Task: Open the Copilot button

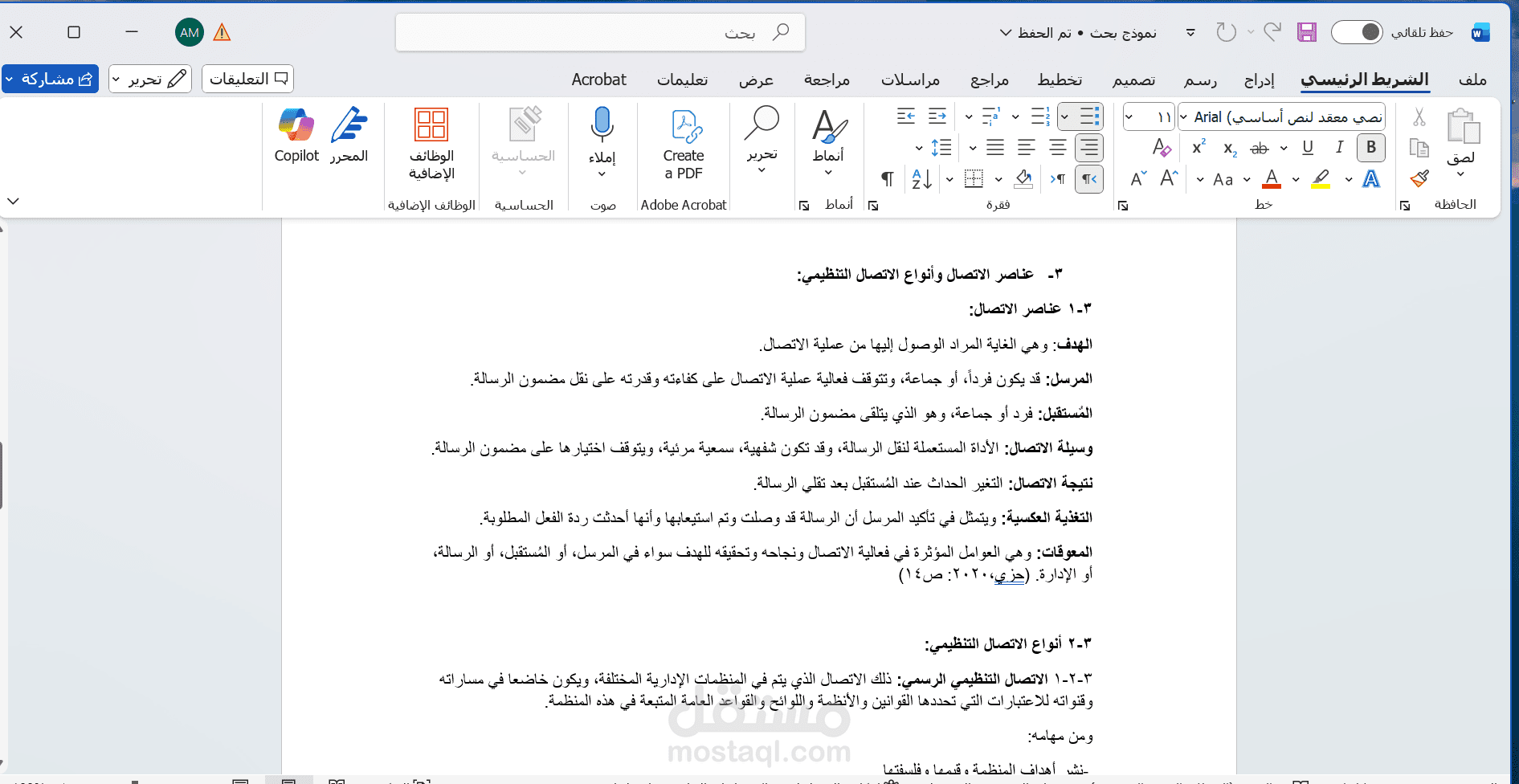Action: click(296, 135)
